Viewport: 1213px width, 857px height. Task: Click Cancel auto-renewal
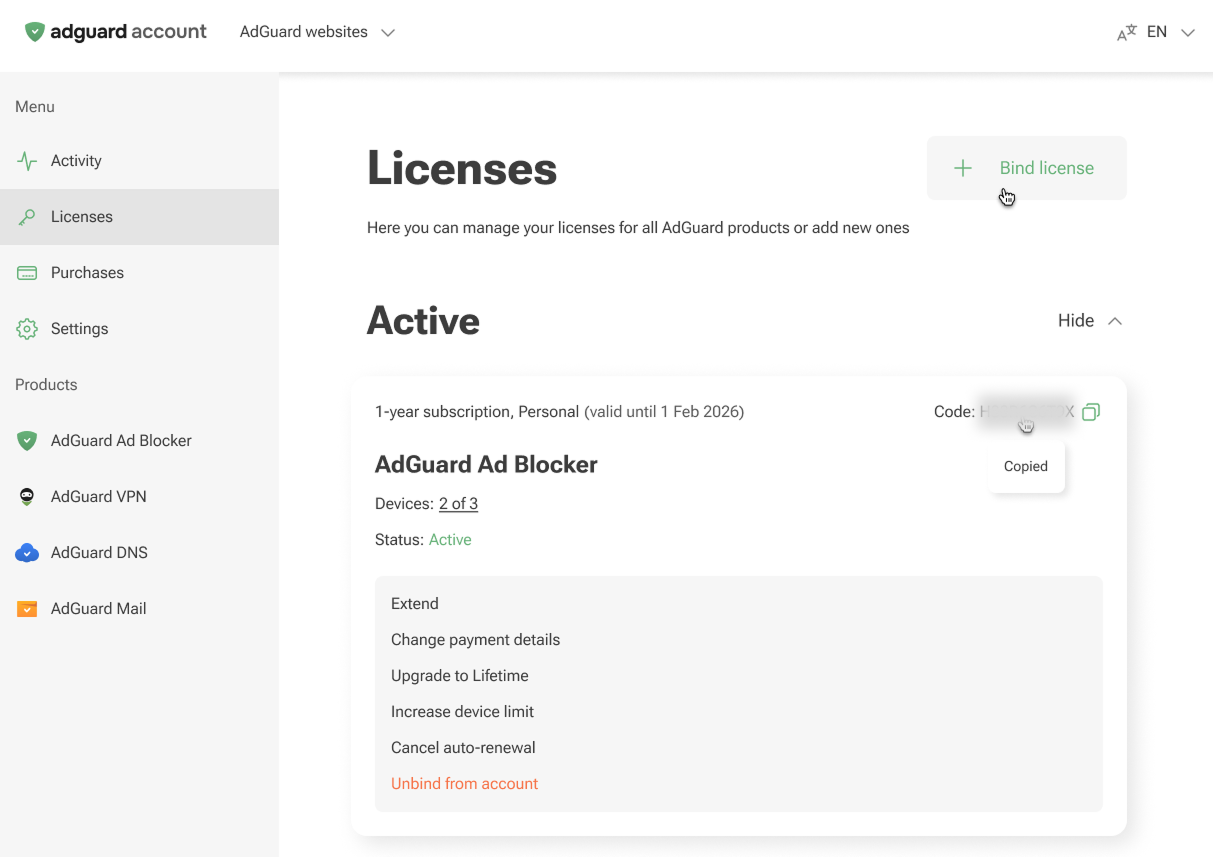pos(463,748)
